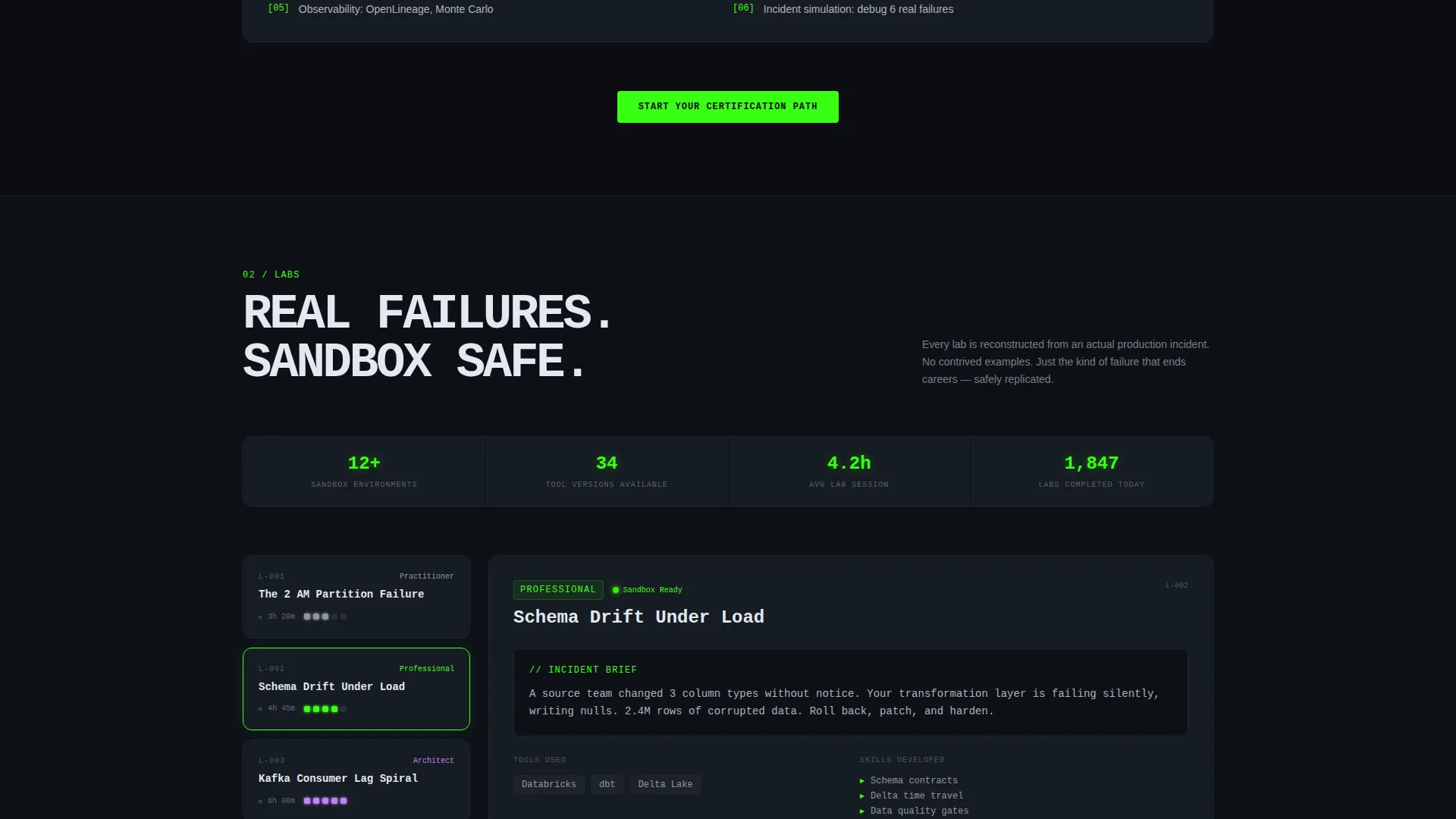The width and height of the screenshot is (1456, 819).
Task: Click the 1,847 Labs Completed Today stat
Action: pos(1092,471)
